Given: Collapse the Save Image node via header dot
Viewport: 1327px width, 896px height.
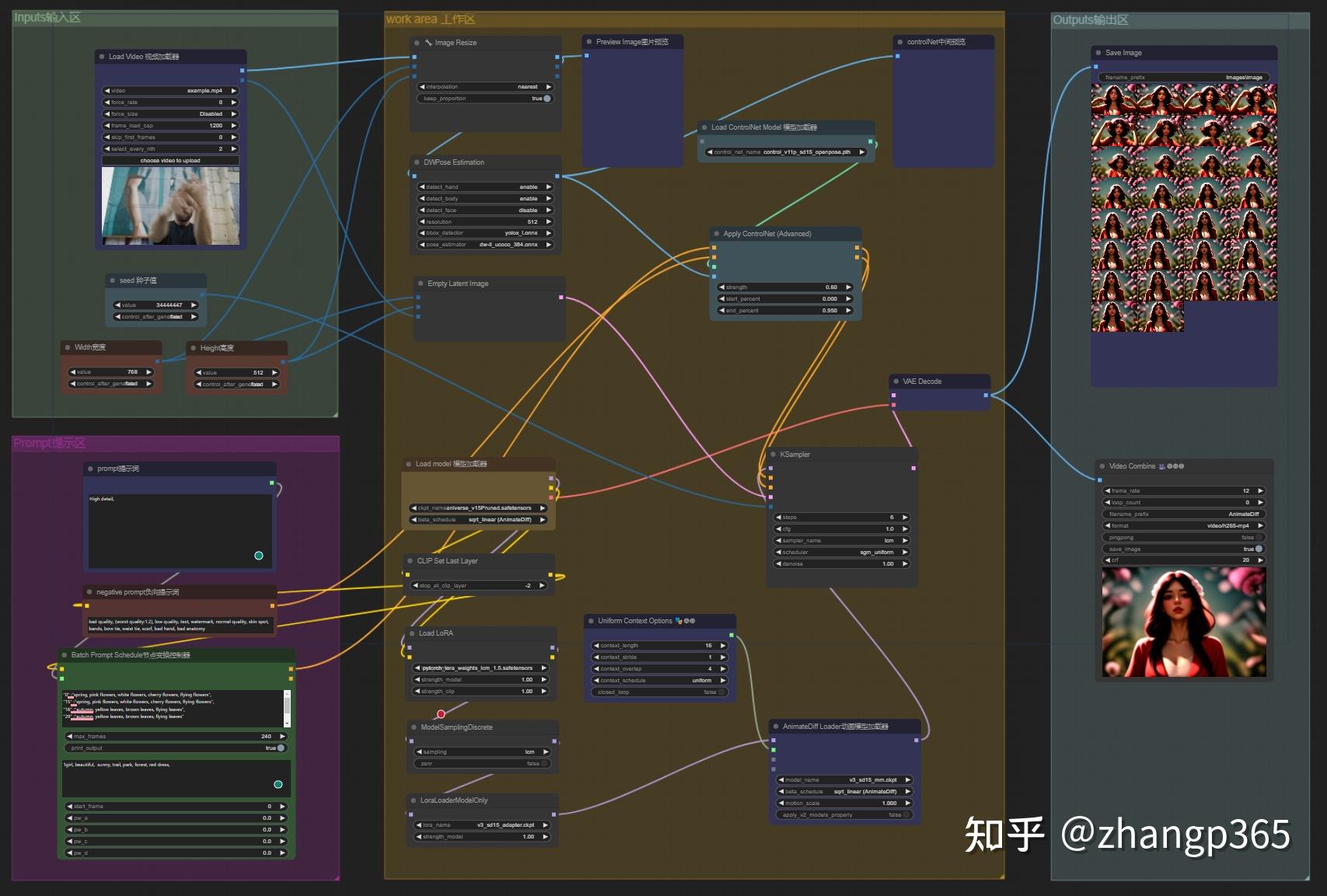Looking at the screenshot, I should click(1098, 52).
